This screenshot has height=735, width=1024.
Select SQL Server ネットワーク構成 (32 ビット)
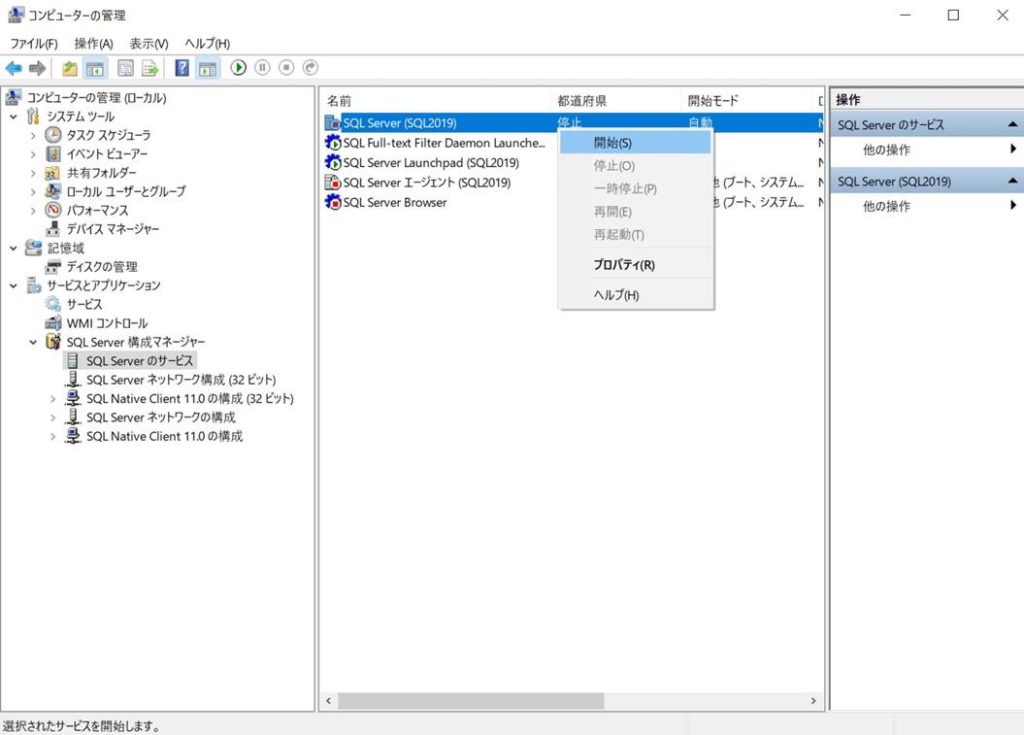coord(181,380)
